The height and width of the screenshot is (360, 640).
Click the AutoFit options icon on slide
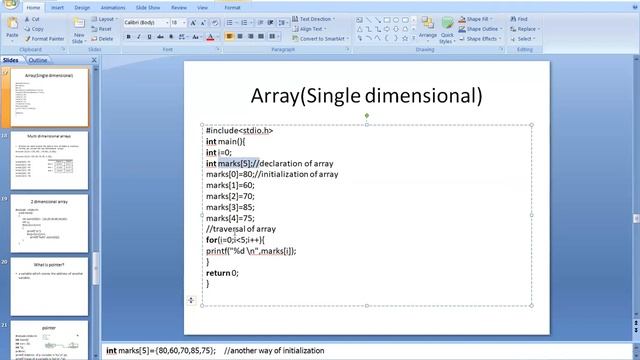click(x=191, y=300)
